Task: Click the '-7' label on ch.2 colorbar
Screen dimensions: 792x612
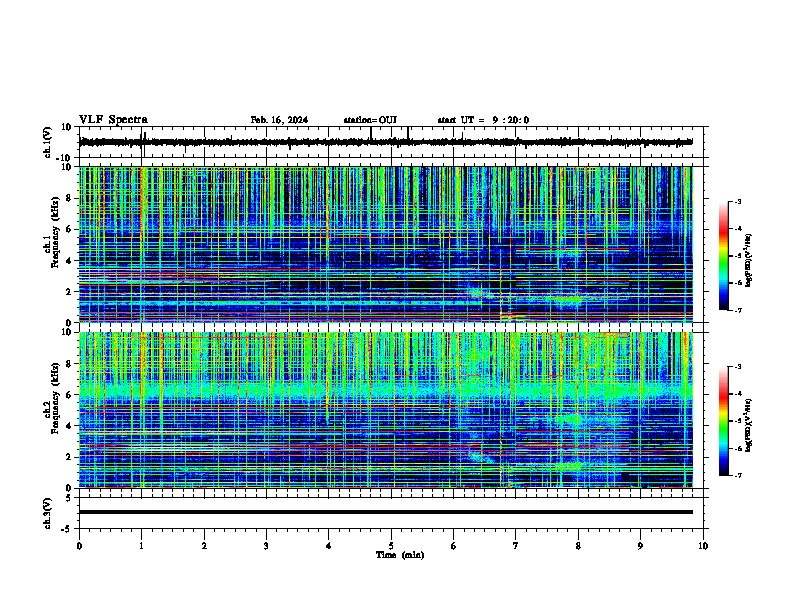Action: coord(737,475)
